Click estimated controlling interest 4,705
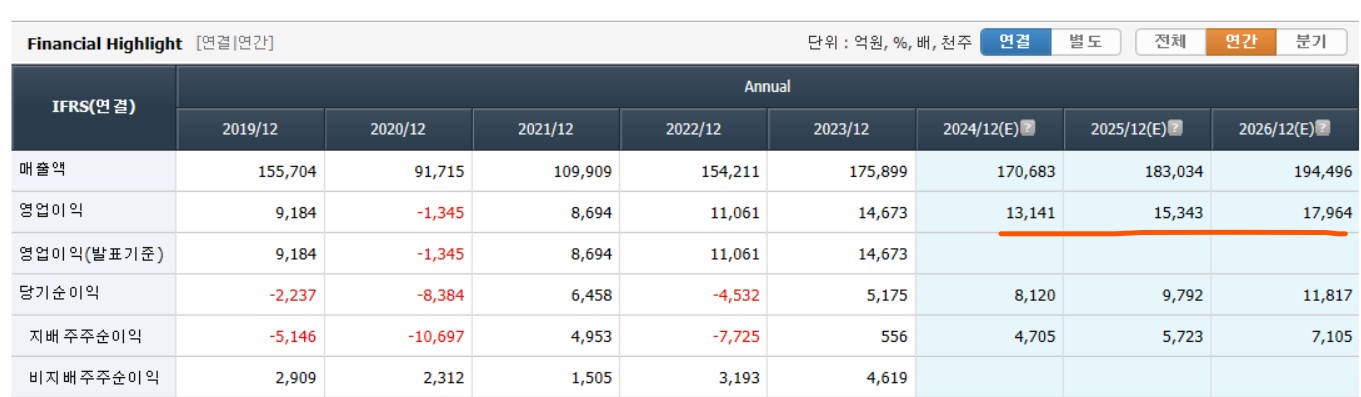This screenshot has width=1361, height=397. click(1035, 337)
